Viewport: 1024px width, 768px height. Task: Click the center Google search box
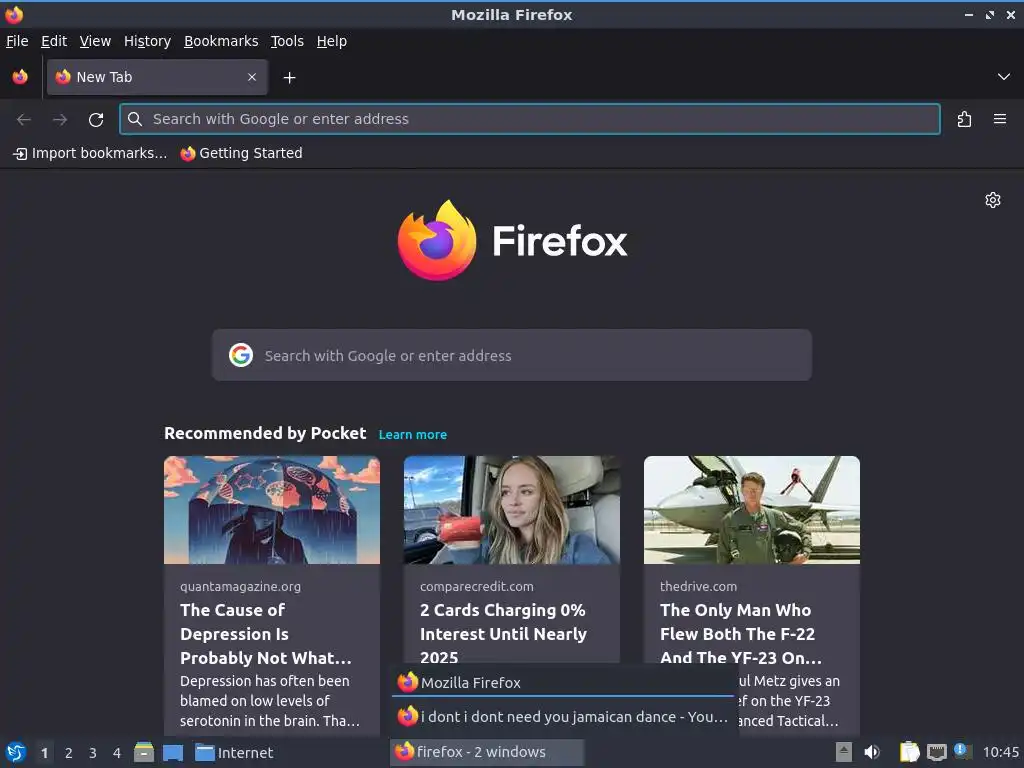click(x=511, y=355)
